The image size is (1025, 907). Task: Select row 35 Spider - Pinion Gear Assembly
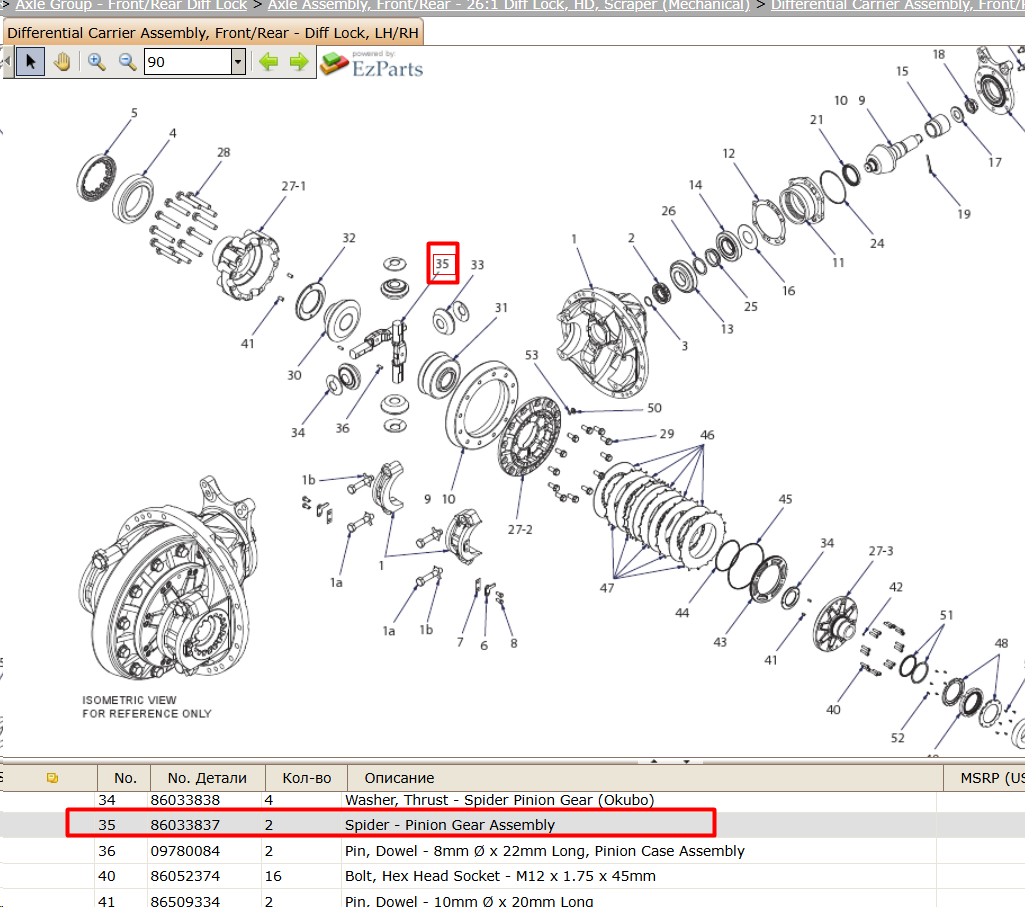512,825
